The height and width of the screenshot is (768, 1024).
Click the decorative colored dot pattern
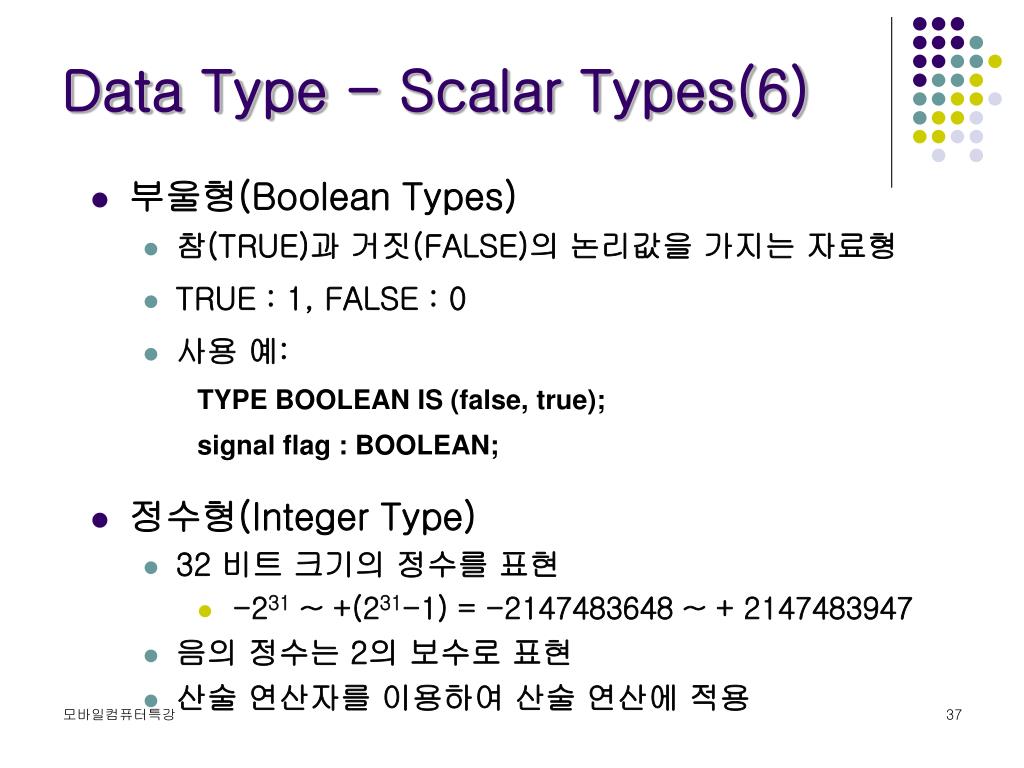(x=957, y=89)
